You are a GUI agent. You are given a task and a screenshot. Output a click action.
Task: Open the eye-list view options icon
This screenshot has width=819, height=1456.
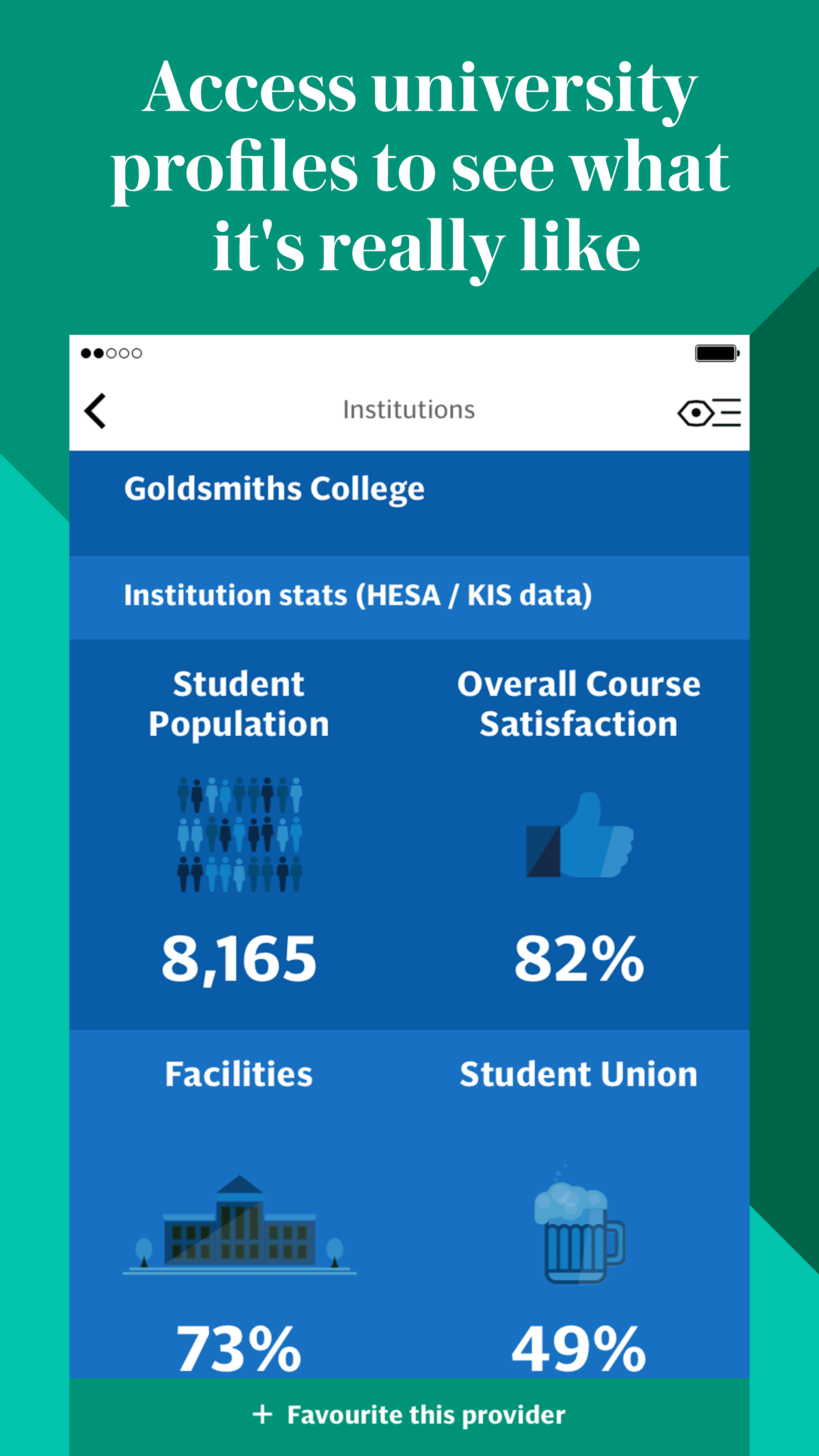(709, 413)
